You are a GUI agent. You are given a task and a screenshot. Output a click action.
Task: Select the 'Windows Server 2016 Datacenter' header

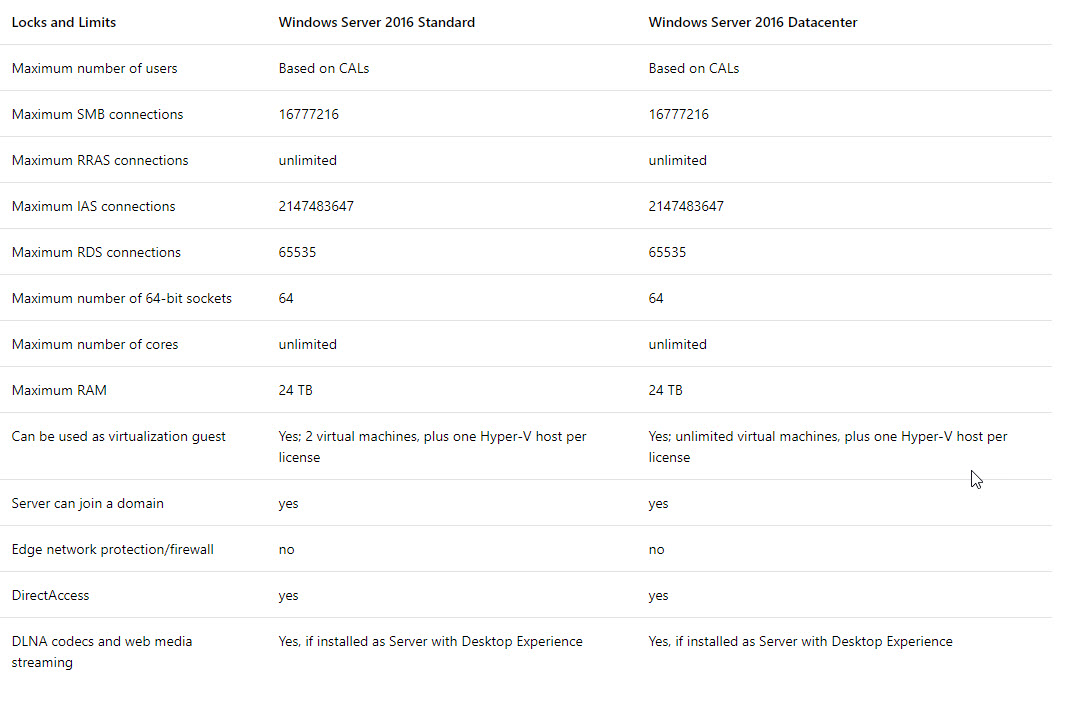pos(753,22)
